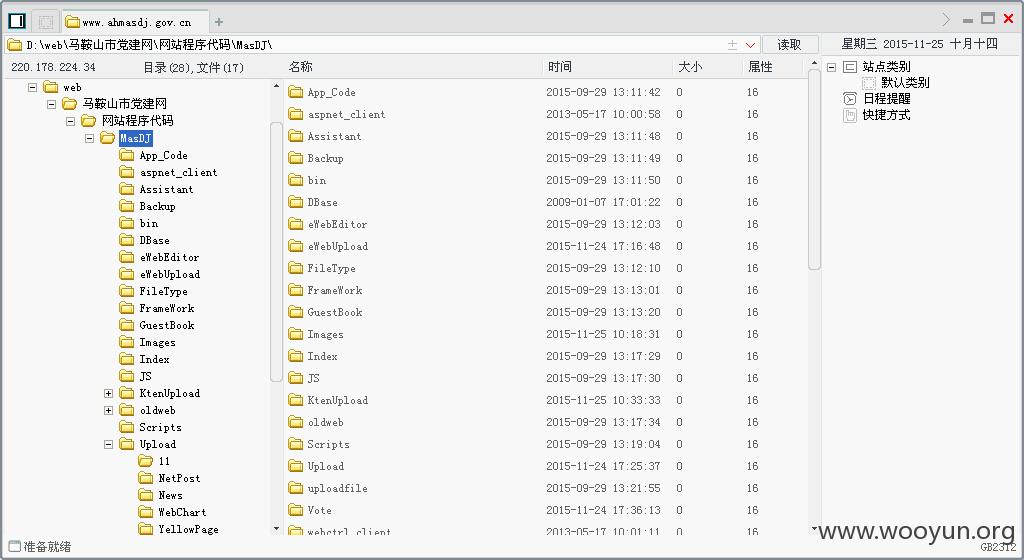Viewport: 1024px width, 560px height.
Task: Open 默认类别 in the site category panel
Action: tap(904, 83)
